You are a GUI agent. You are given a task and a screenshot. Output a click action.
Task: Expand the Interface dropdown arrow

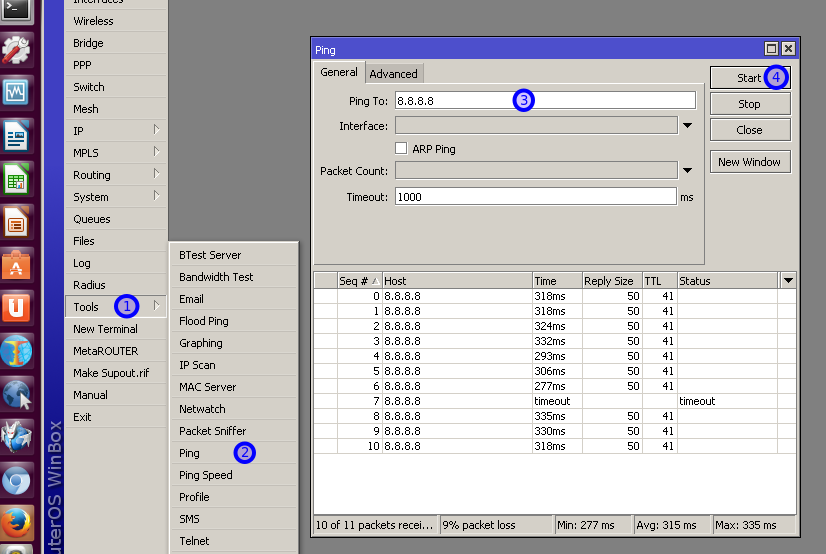(687, 126)
